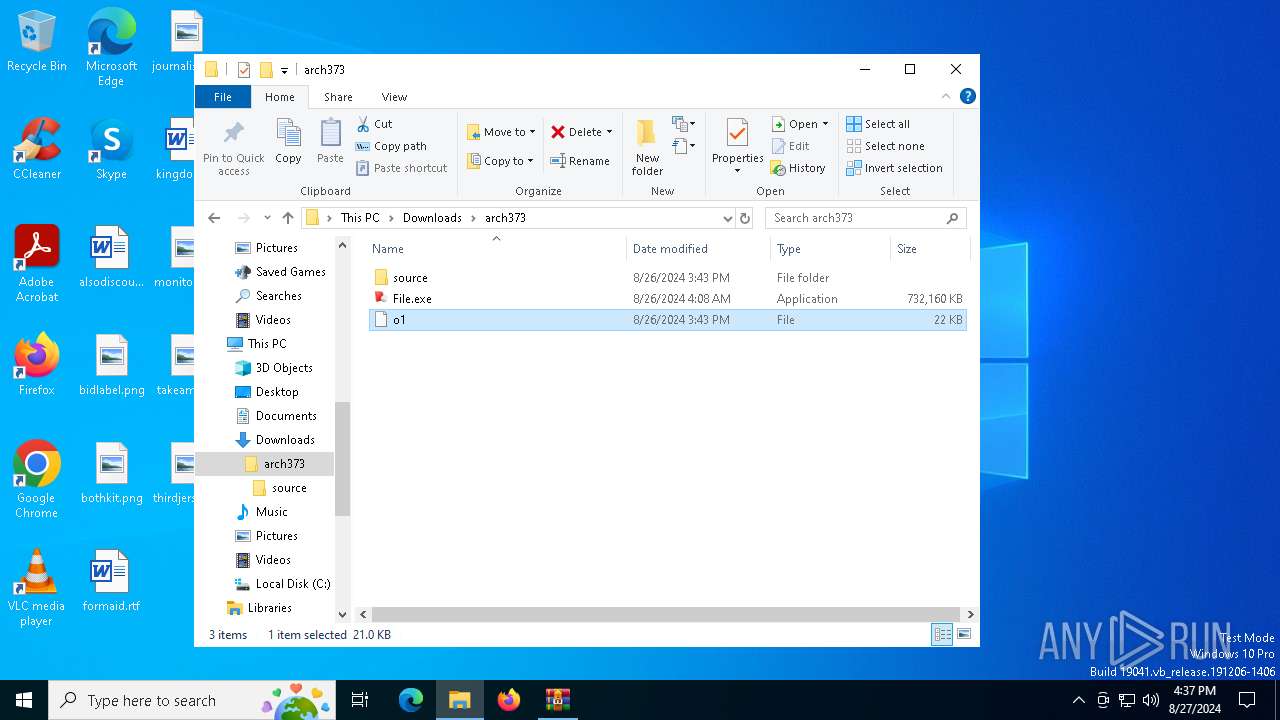Click Paste shortcut option
Screen dimensions: 1280x720
click(x=401, y=168)
